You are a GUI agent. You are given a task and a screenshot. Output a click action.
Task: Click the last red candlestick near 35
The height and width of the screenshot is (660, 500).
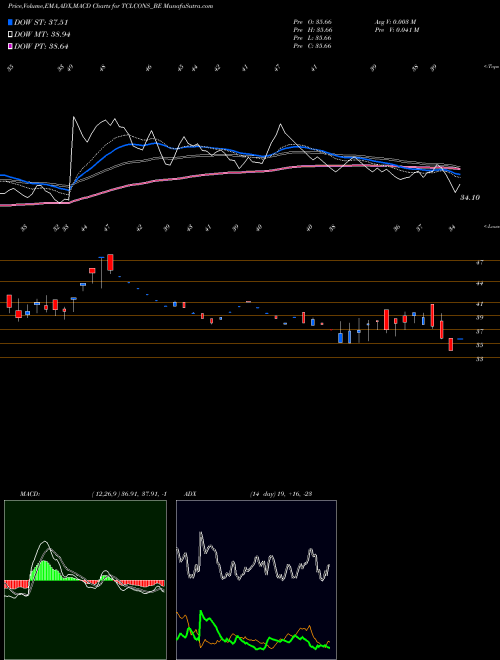coord(451,344)
